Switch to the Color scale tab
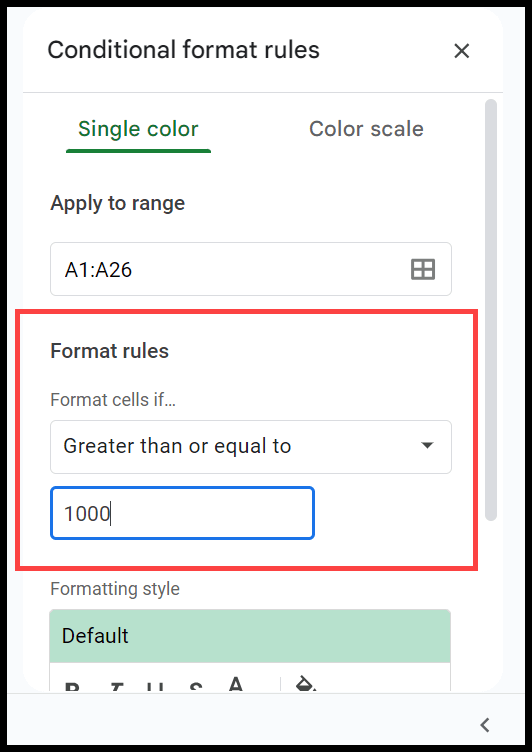 tap(366, 129)
